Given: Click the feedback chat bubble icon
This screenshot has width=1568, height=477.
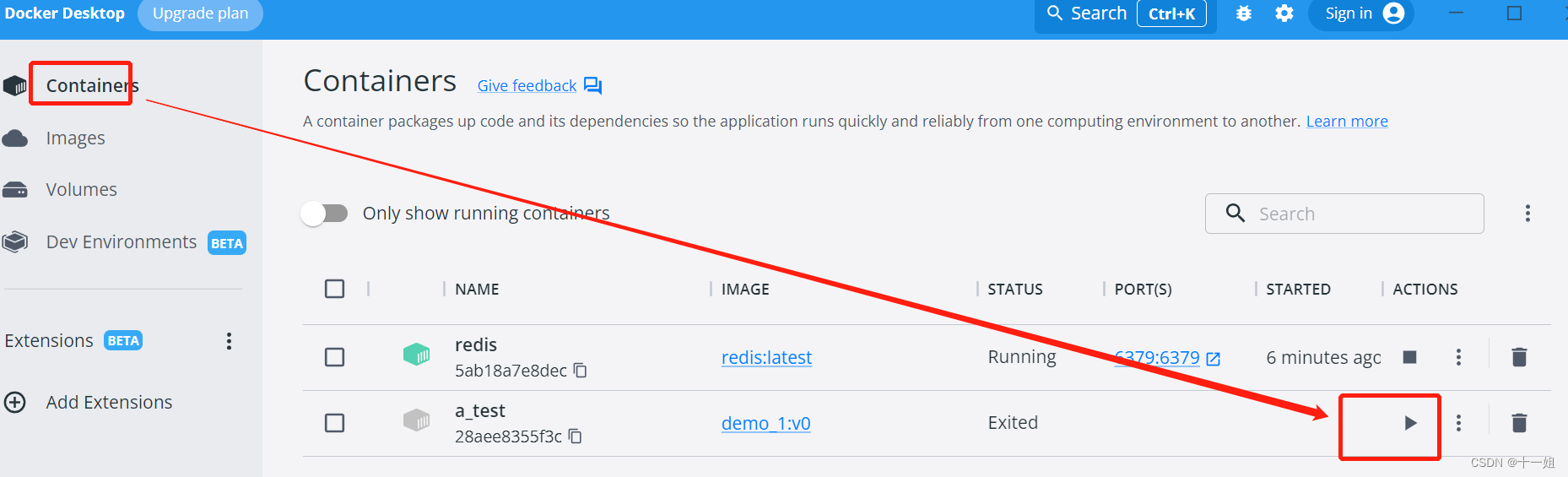Looking at the screenshot, I should tap(593, 85).
